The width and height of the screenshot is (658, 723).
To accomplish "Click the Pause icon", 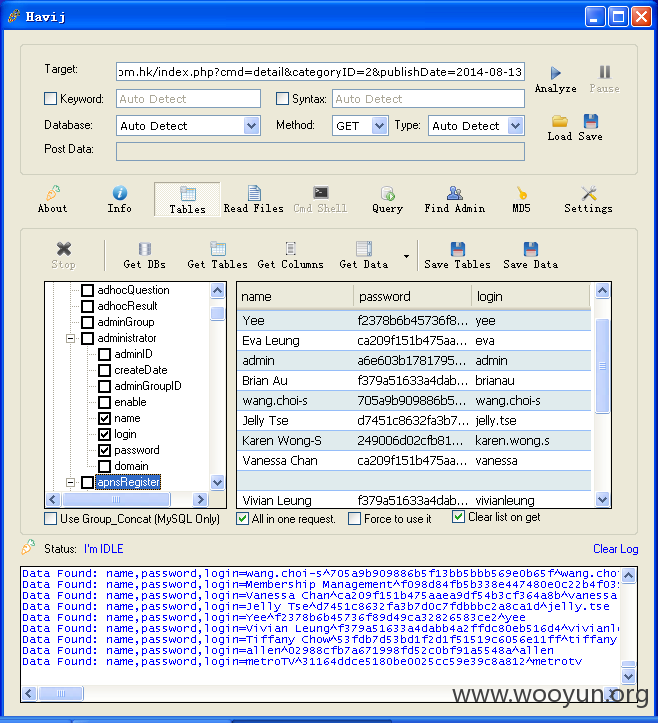I will 605,72.
